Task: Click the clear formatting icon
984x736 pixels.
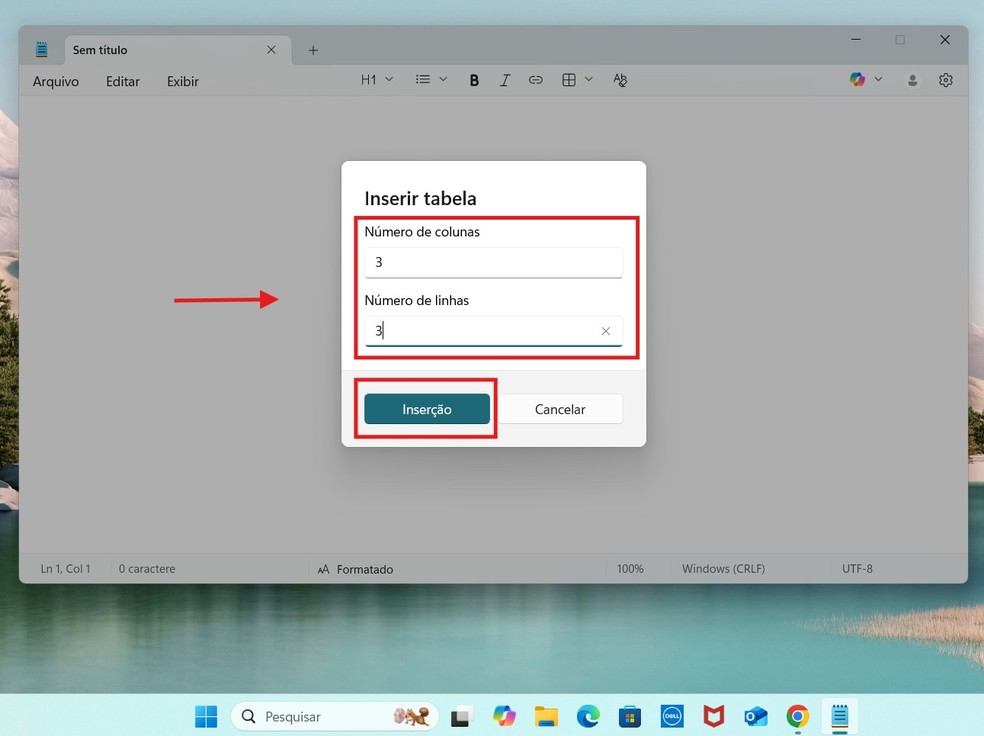Action: [x=620, y=80]
